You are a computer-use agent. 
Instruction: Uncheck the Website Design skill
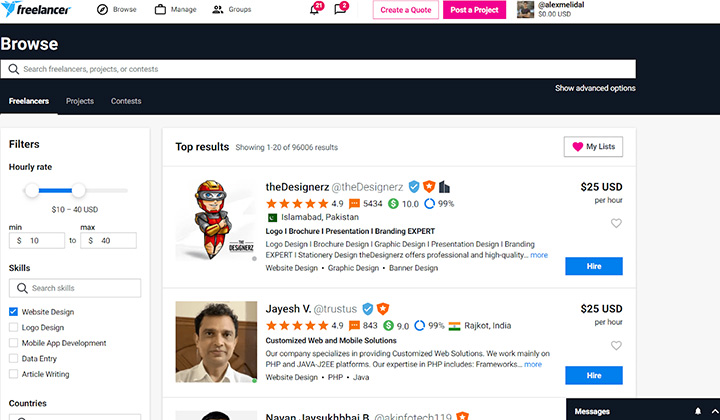pos(13,312)
